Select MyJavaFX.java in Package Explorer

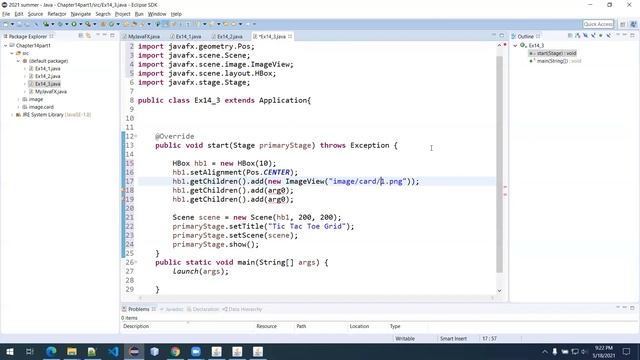tap(51, 92)
